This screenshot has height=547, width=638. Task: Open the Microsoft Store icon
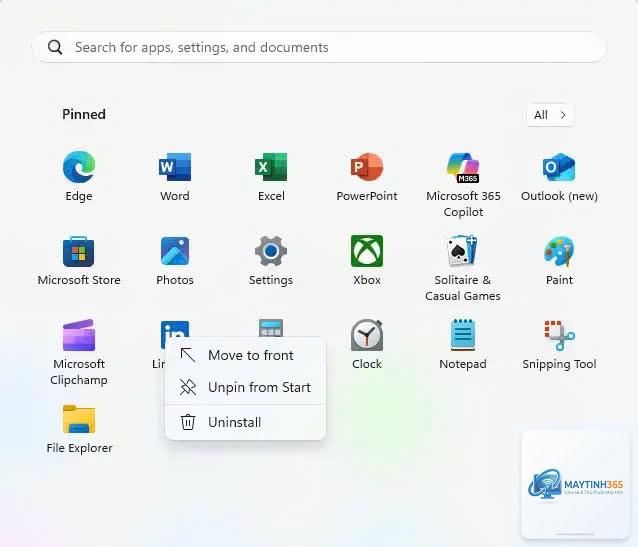point(79,251)
